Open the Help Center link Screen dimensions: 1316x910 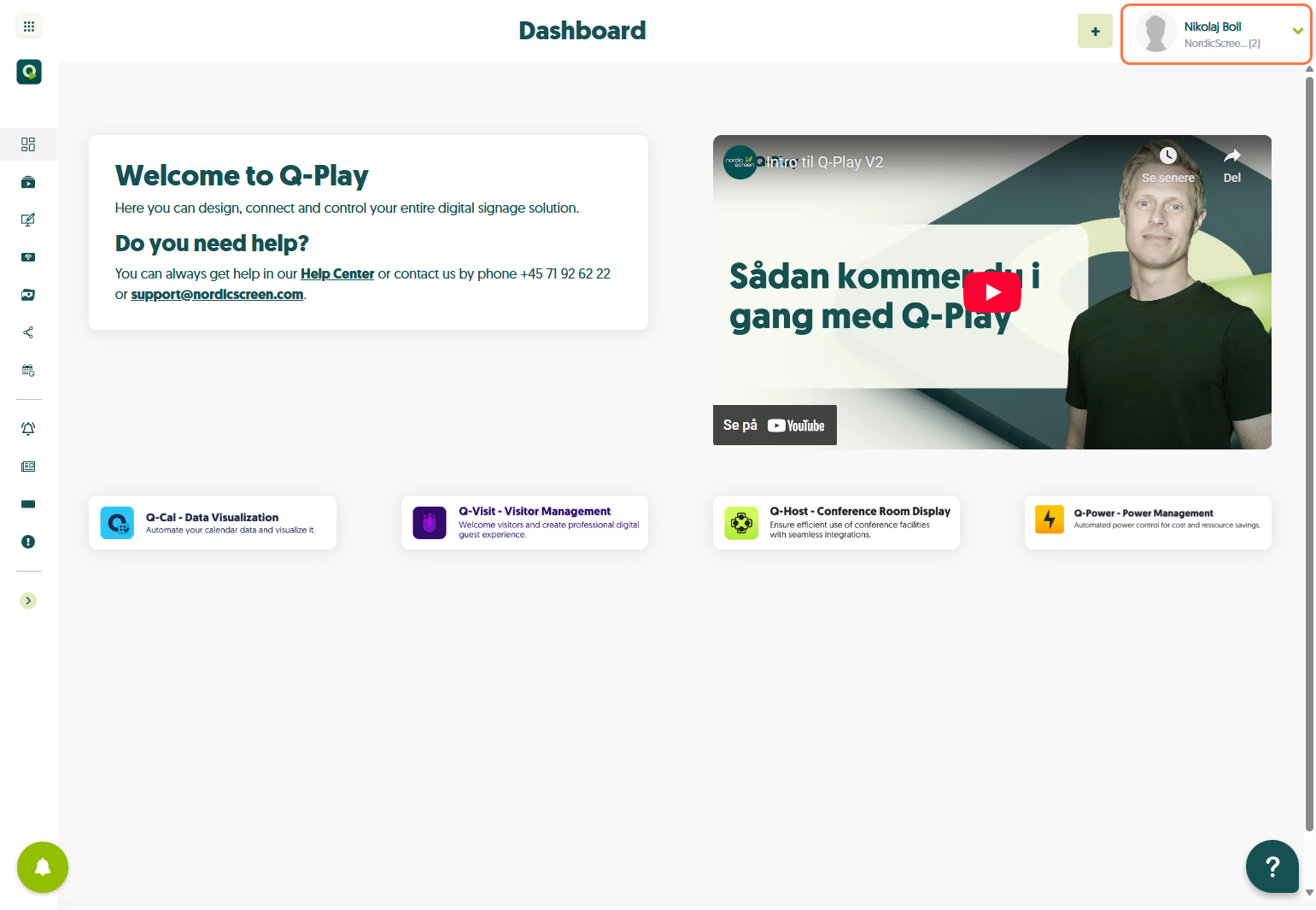(x=337, y=273)
